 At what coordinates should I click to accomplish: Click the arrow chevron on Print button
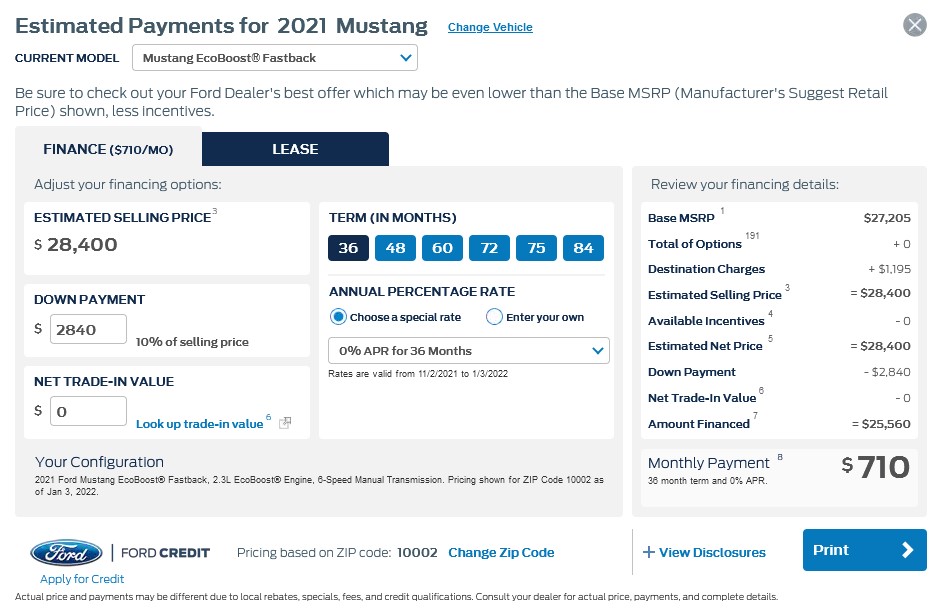(907, 550)
